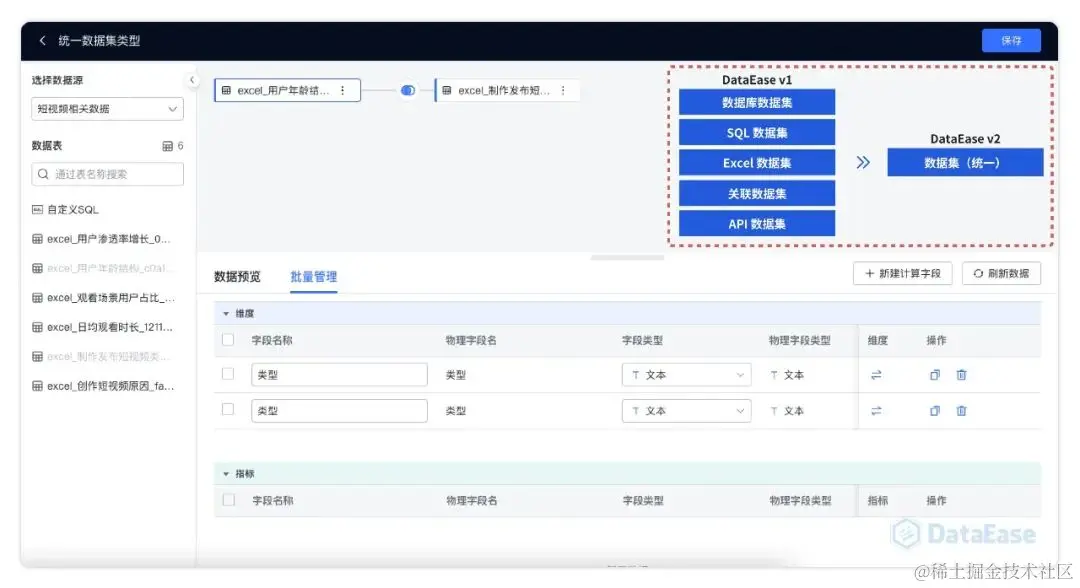Collapse the 指标 section
The image size is (1080, 588).
point(226,474)
